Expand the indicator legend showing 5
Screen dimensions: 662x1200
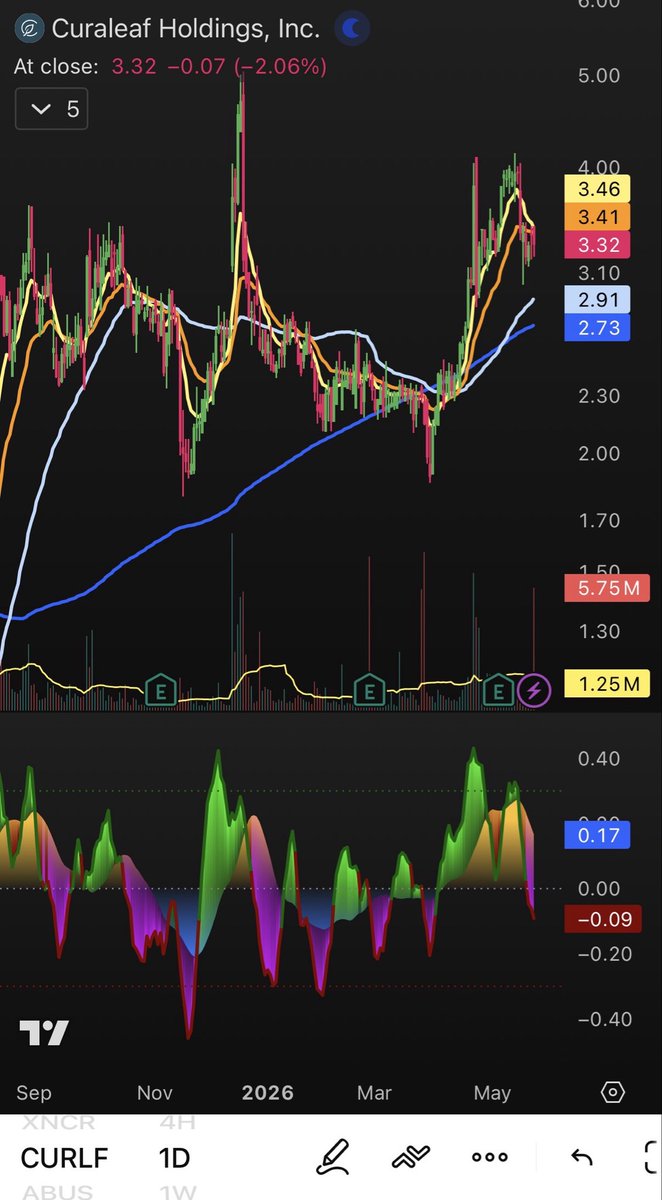coord(51,108)
